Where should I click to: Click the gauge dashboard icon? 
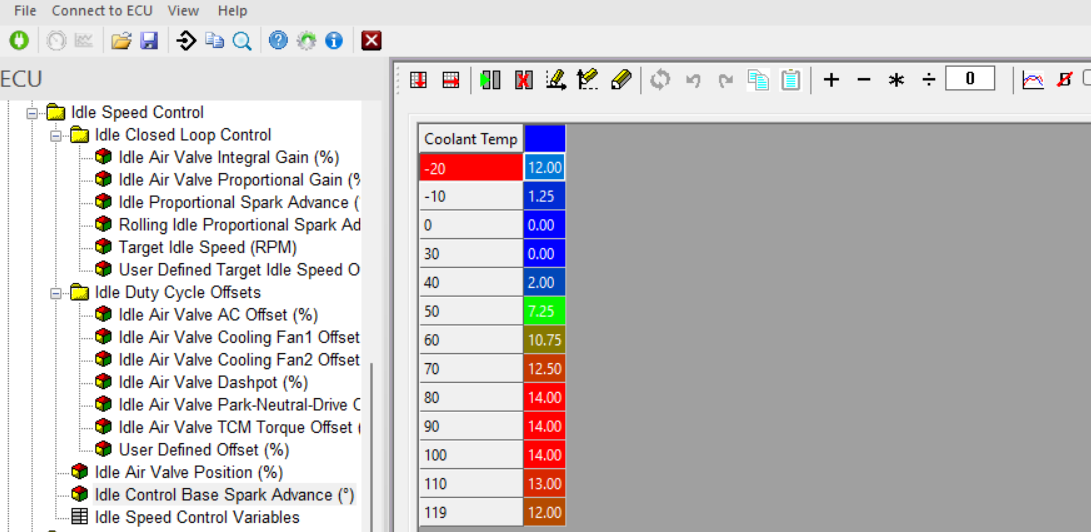tap(56, 41)
